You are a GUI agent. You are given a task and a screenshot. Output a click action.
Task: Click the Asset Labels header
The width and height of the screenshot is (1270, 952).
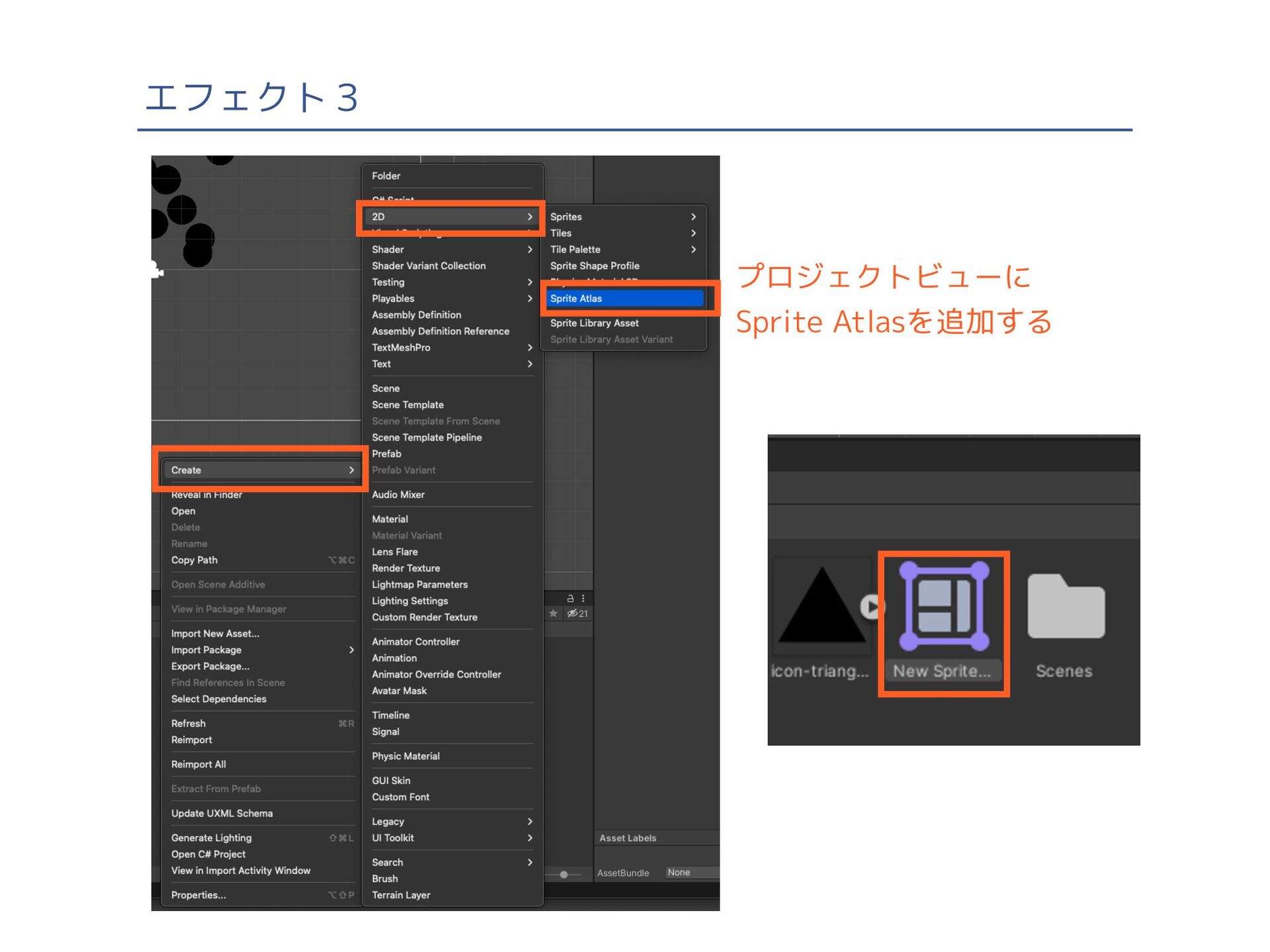[628, 838]
